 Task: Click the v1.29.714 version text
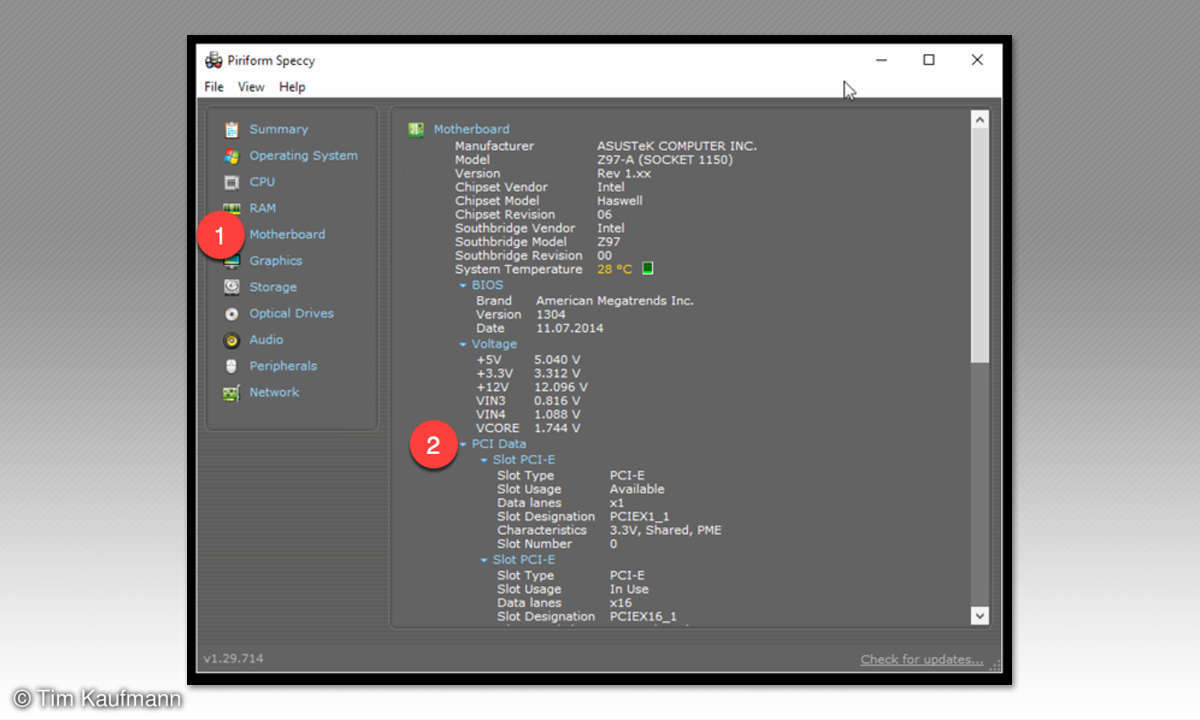pos(234,659)
